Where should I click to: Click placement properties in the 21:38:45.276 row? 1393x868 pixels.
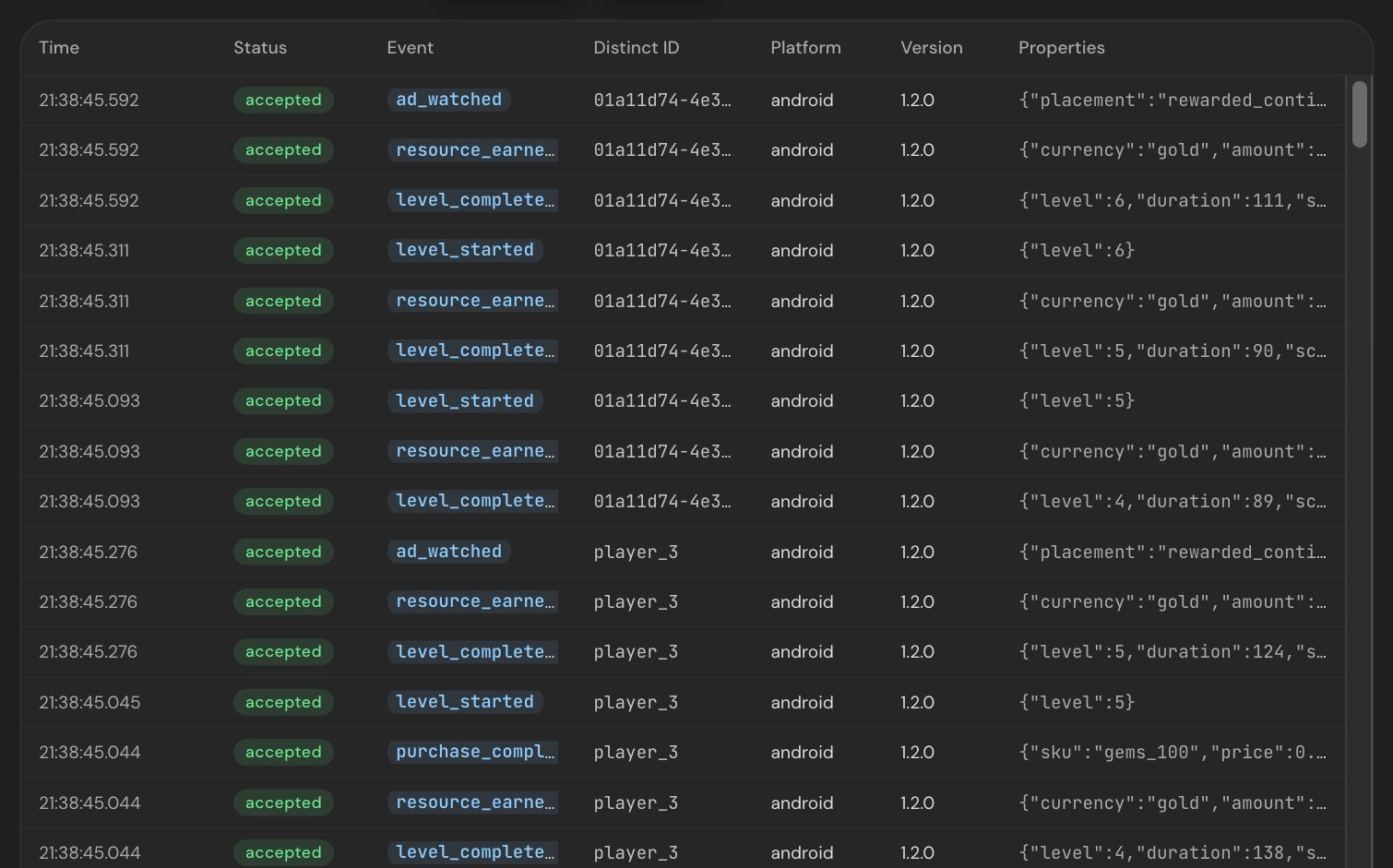coord(1173,552)
